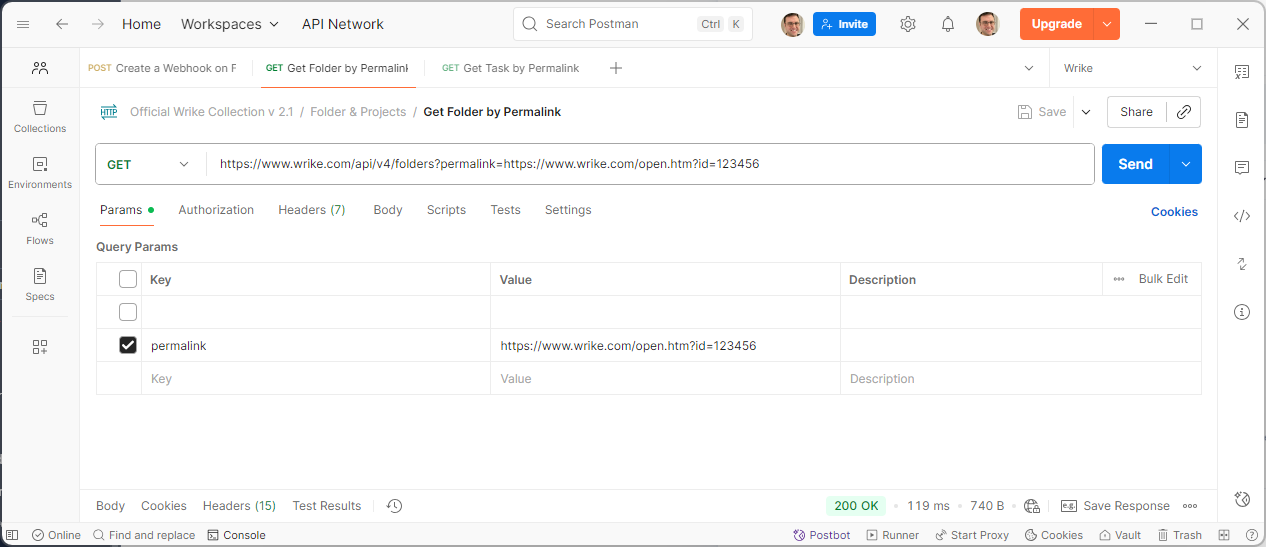Go back with the left arrow
The image size is (1266, 547).
point(62,24)
